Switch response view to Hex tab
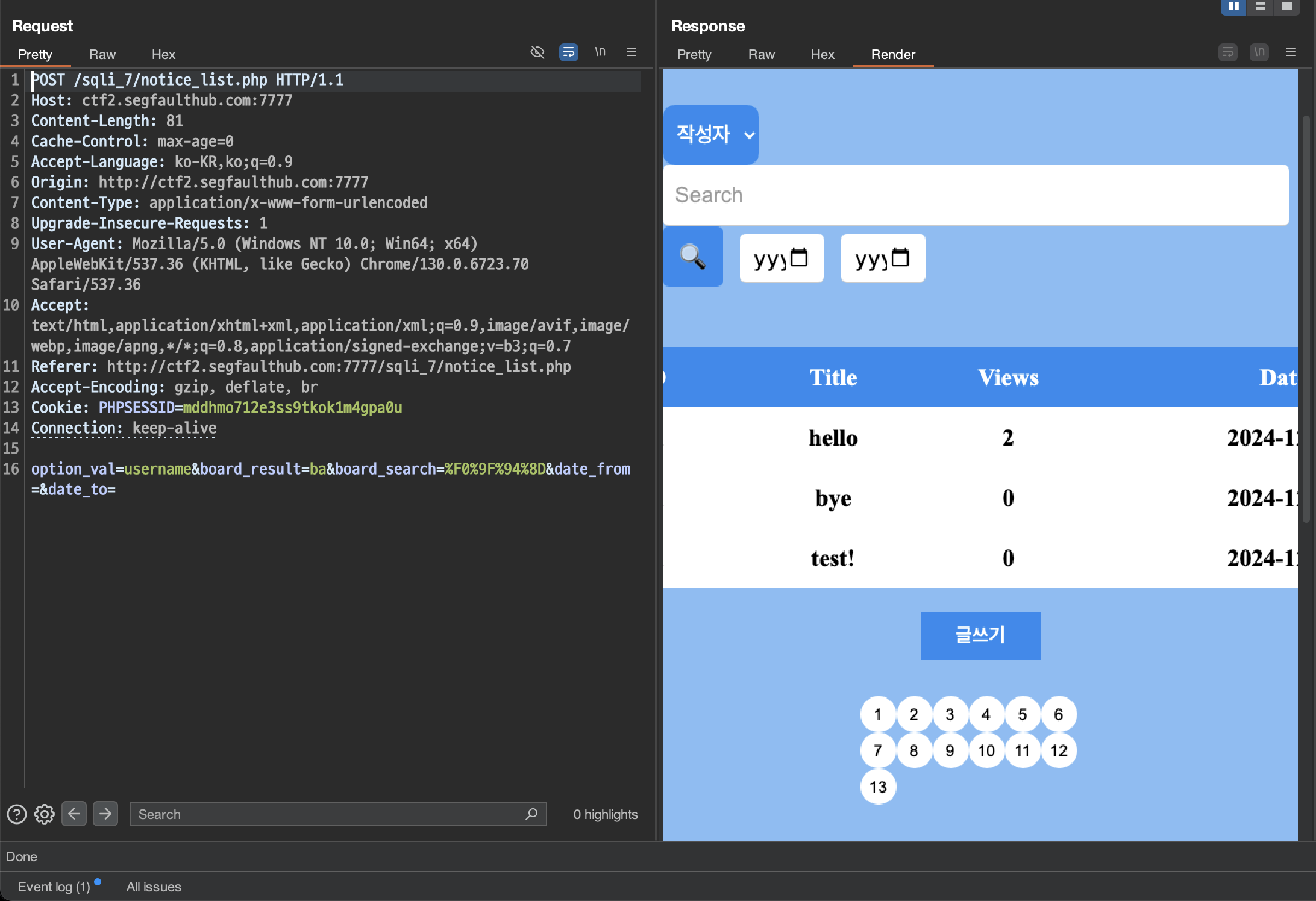The height and width of the screenshot is (901, 1316). (x=822, y=54)
